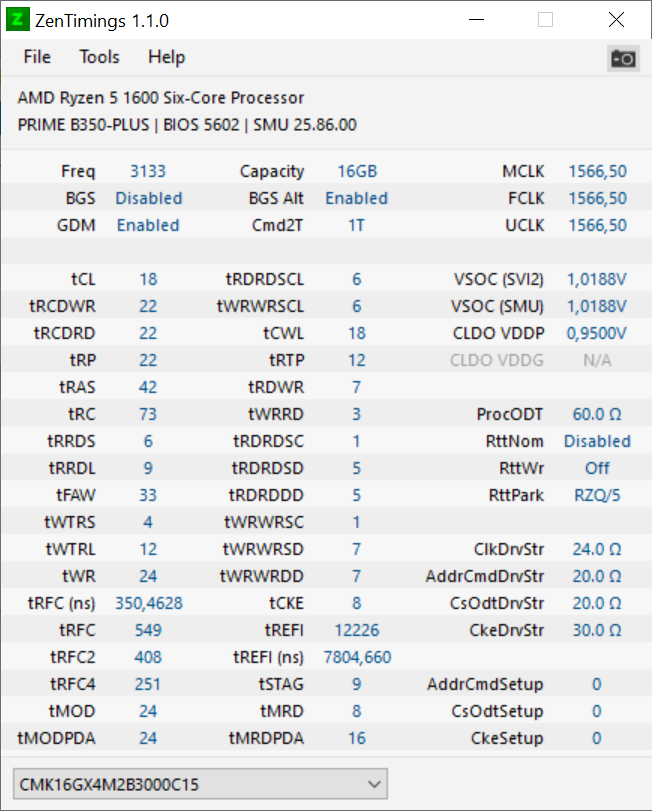652x811 pixels.
Task: Click the Capacity 16GB value
Action: (x=357, y=171)
